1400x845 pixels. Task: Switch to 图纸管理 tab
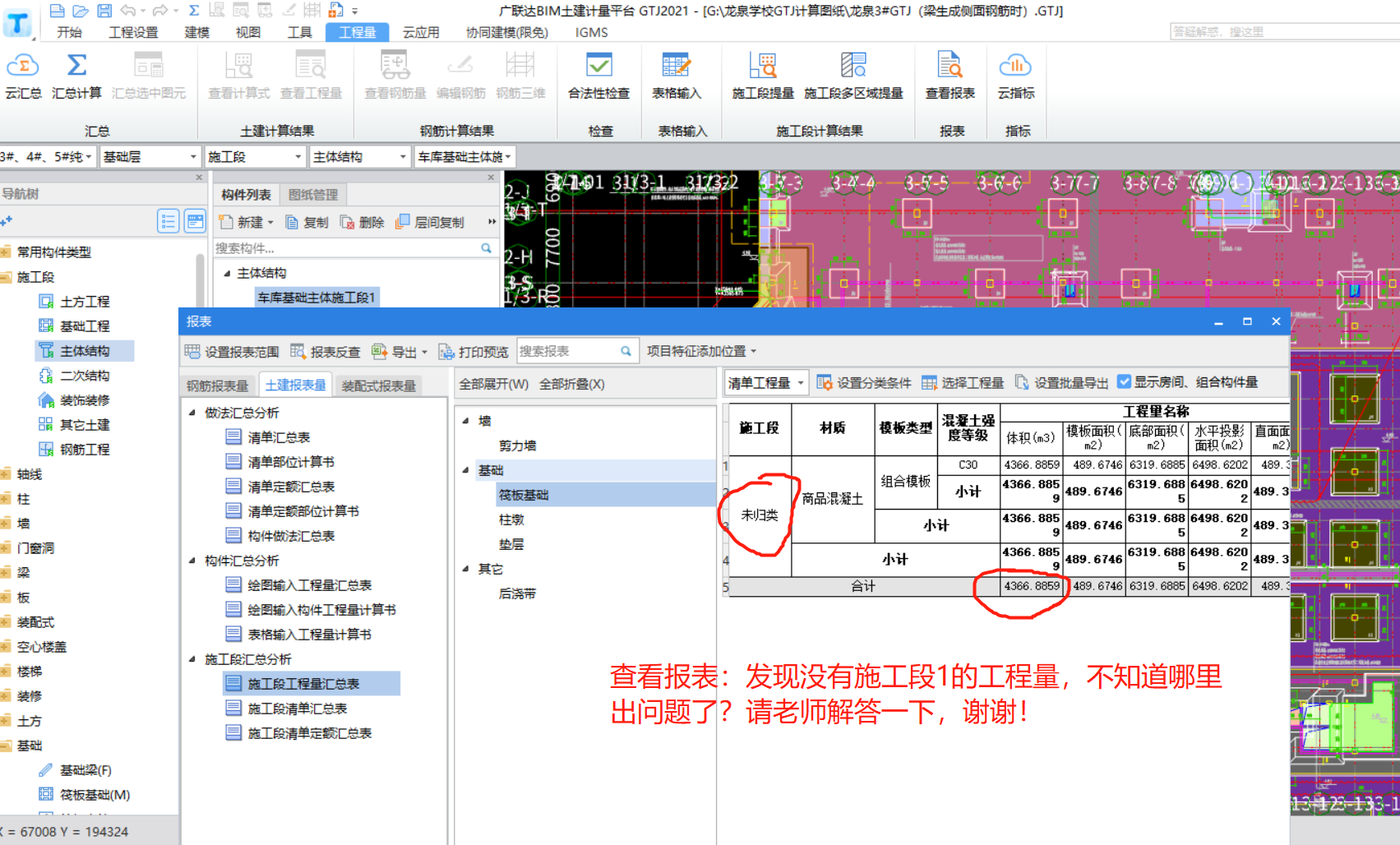[x=313, y=195]
